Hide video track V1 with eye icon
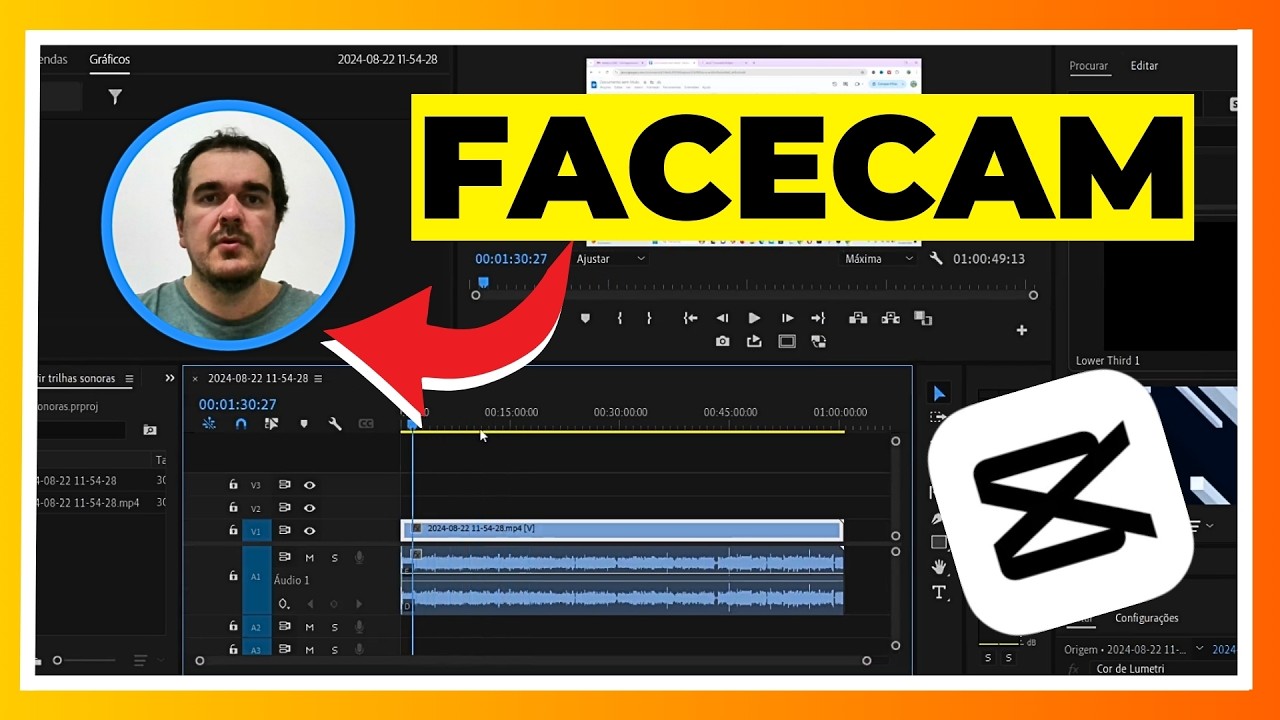Viewport: 1280px width, 720px height. click(310, 531)
